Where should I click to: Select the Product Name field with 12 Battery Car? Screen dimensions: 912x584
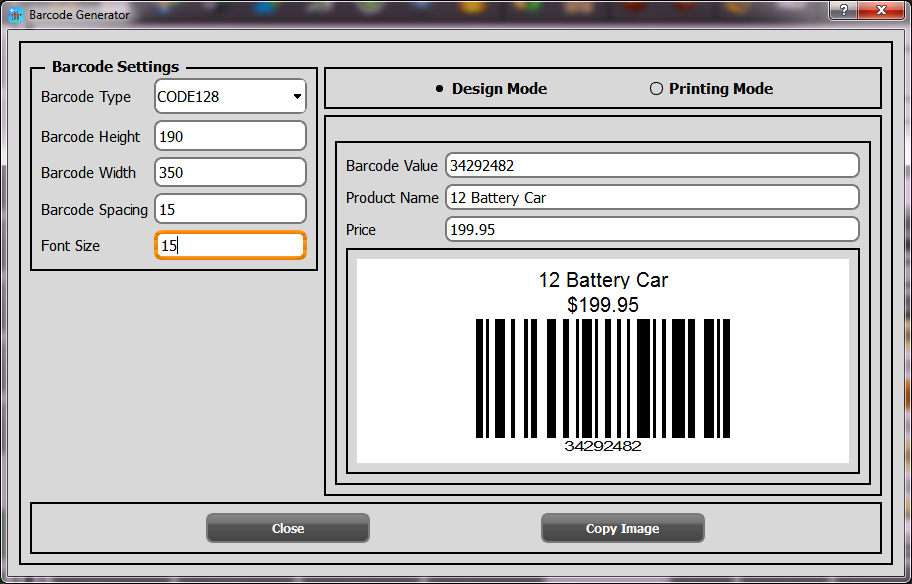coord(651,197)
